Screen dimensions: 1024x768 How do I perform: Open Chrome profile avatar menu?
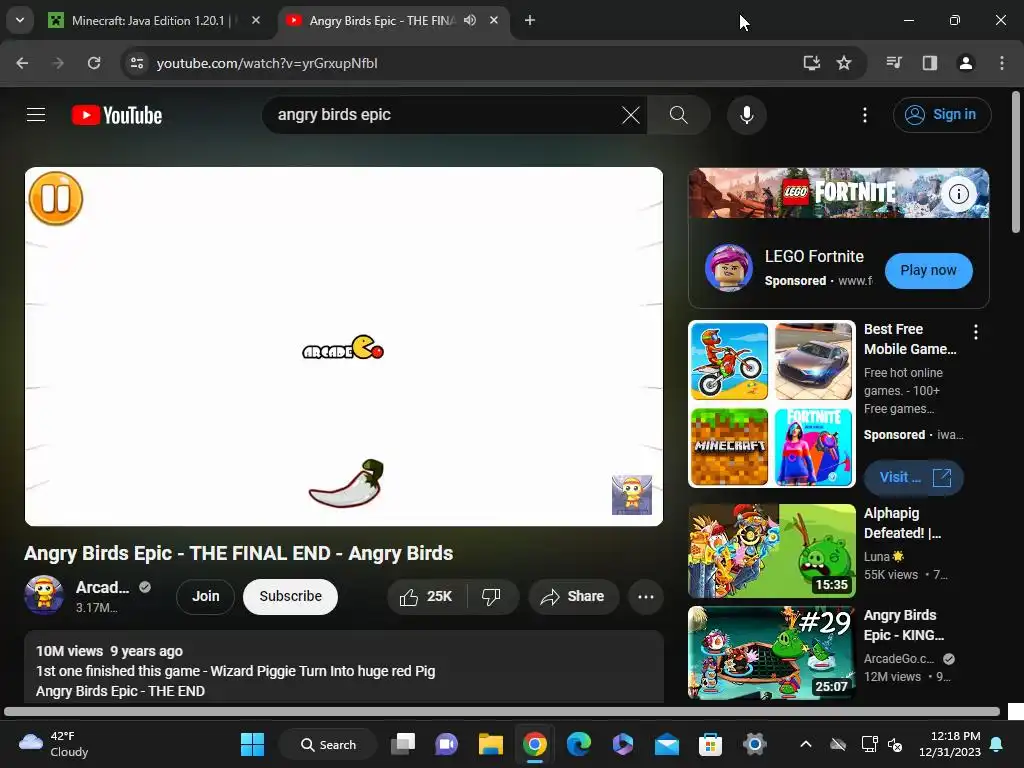pyautogui.click(x=965, y=63)
